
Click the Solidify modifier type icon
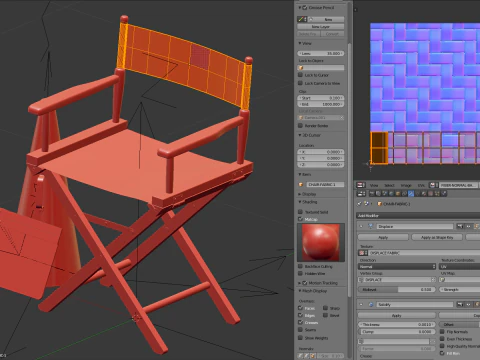[371, 304]
